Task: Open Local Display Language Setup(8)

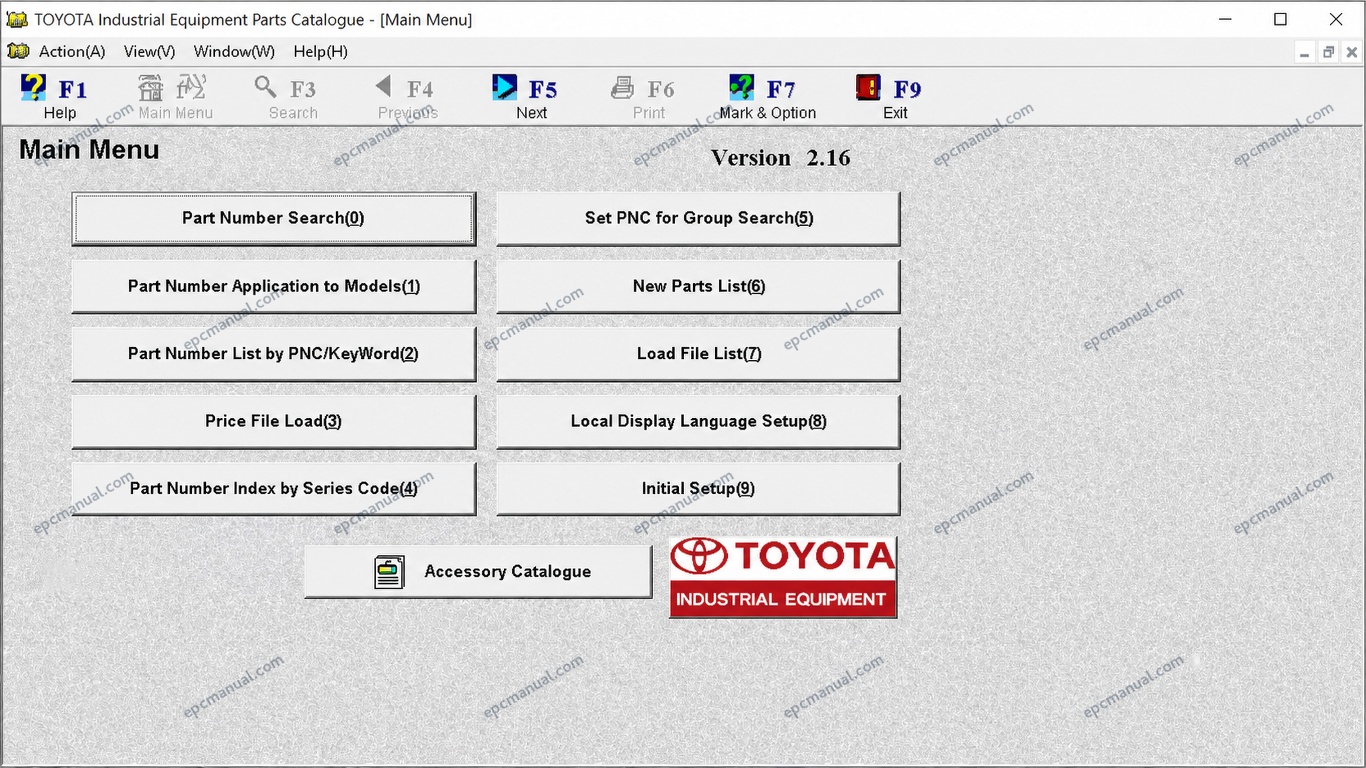Action: [698, 421]
